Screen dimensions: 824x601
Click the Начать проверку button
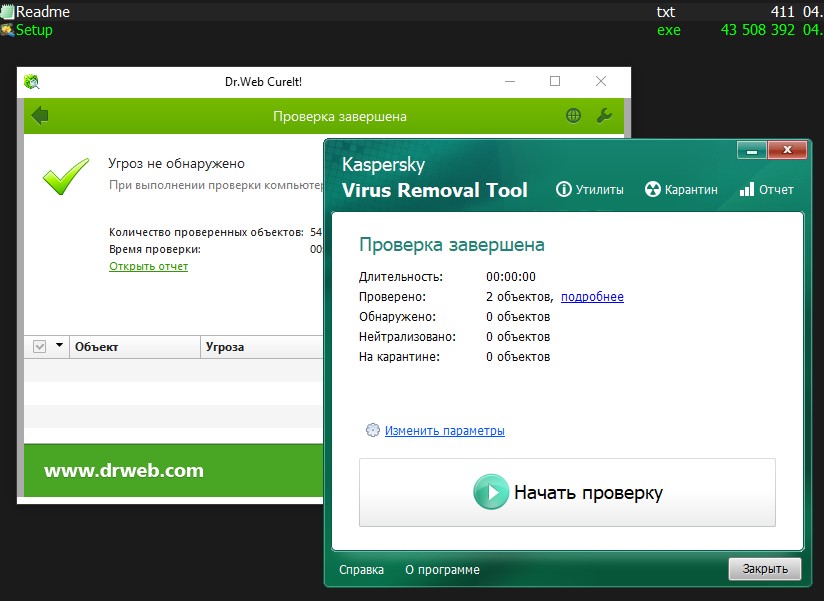coord(568,492)
